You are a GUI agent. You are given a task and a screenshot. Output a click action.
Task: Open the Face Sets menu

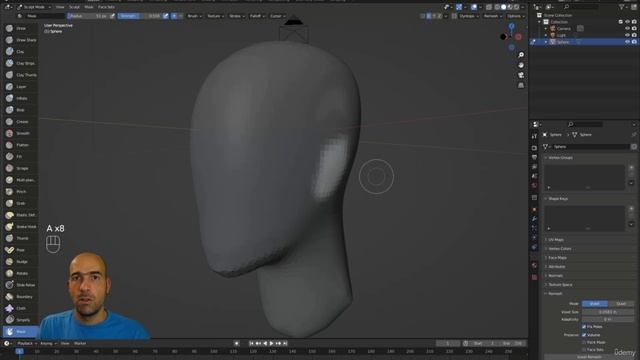(x=106, y=7)
